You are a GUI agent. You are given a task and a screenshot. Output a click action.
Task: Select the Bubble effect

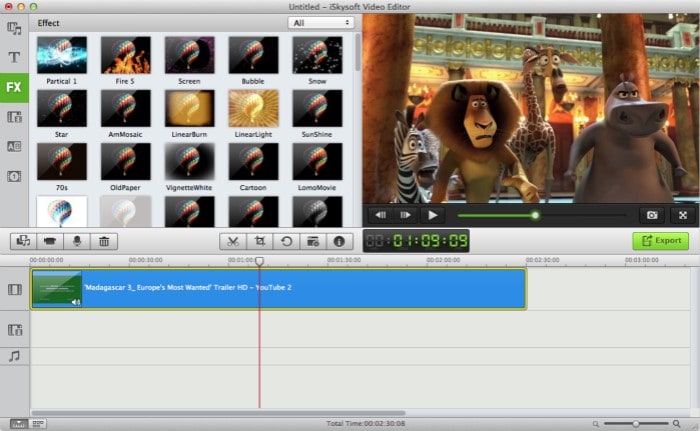[x=253, y=55]
